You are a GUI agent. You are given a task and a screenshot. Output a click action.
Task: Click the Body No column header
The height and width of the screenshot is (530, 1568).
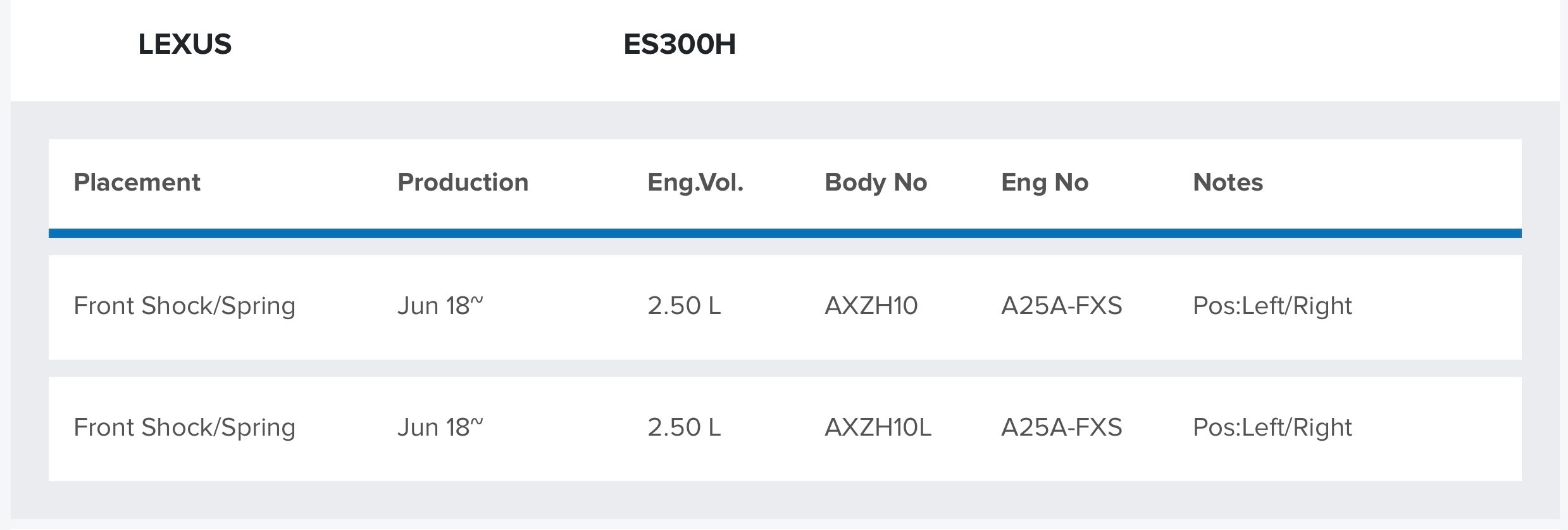pyautogui.click(x=875, y=182)
